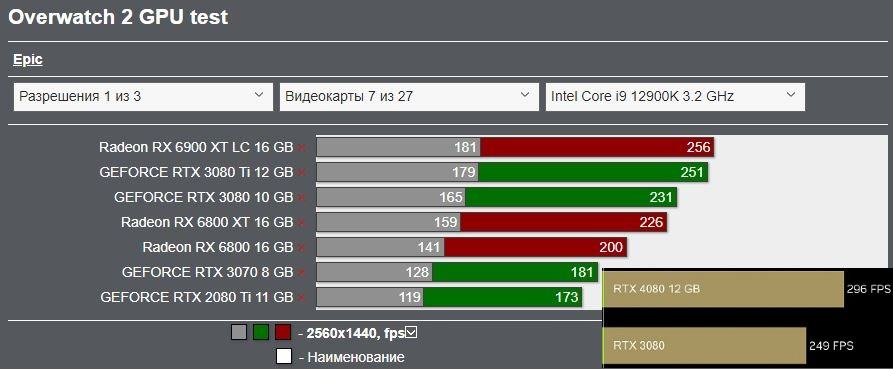Remove Radeon RX 6900 XT LC via red X

tap(302, 148)
